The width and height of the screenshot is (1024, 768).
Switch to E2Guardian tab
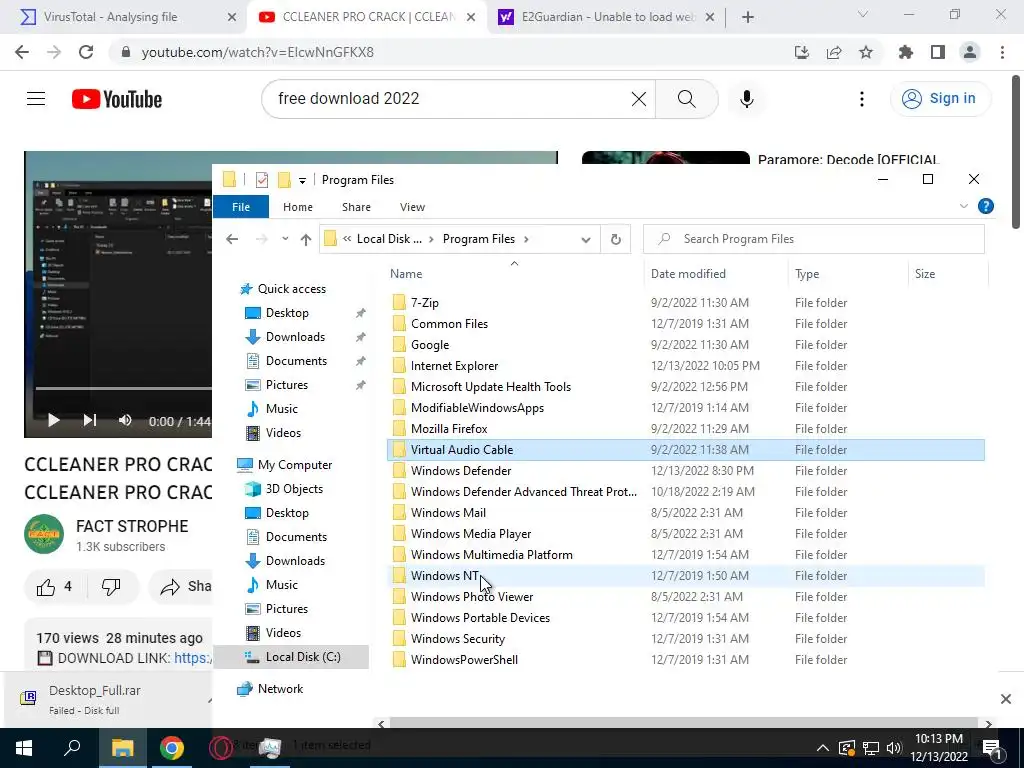pyautogui.click(x=607, y=17)
